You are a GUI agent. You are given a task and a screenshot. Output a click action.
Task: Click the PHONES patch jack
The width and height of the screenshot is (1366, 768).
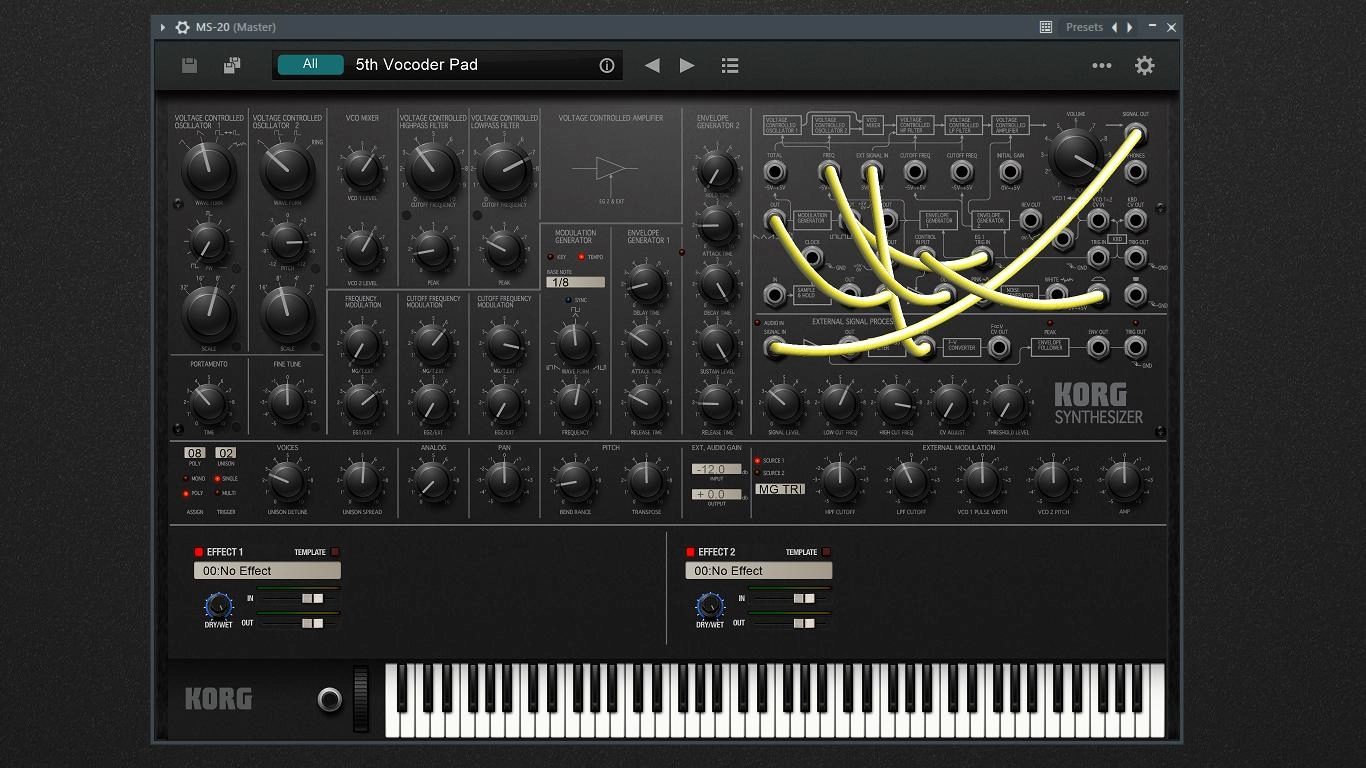[x=1136, y=172]
